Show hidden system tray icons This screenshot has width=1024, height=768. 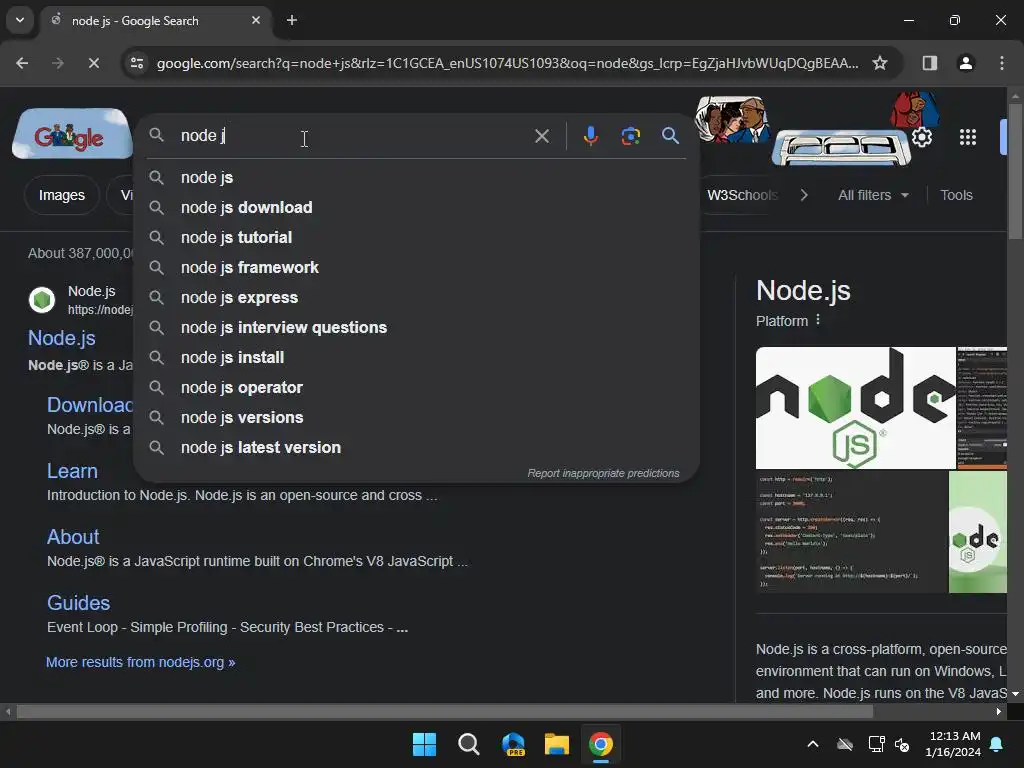click(813, 744)
